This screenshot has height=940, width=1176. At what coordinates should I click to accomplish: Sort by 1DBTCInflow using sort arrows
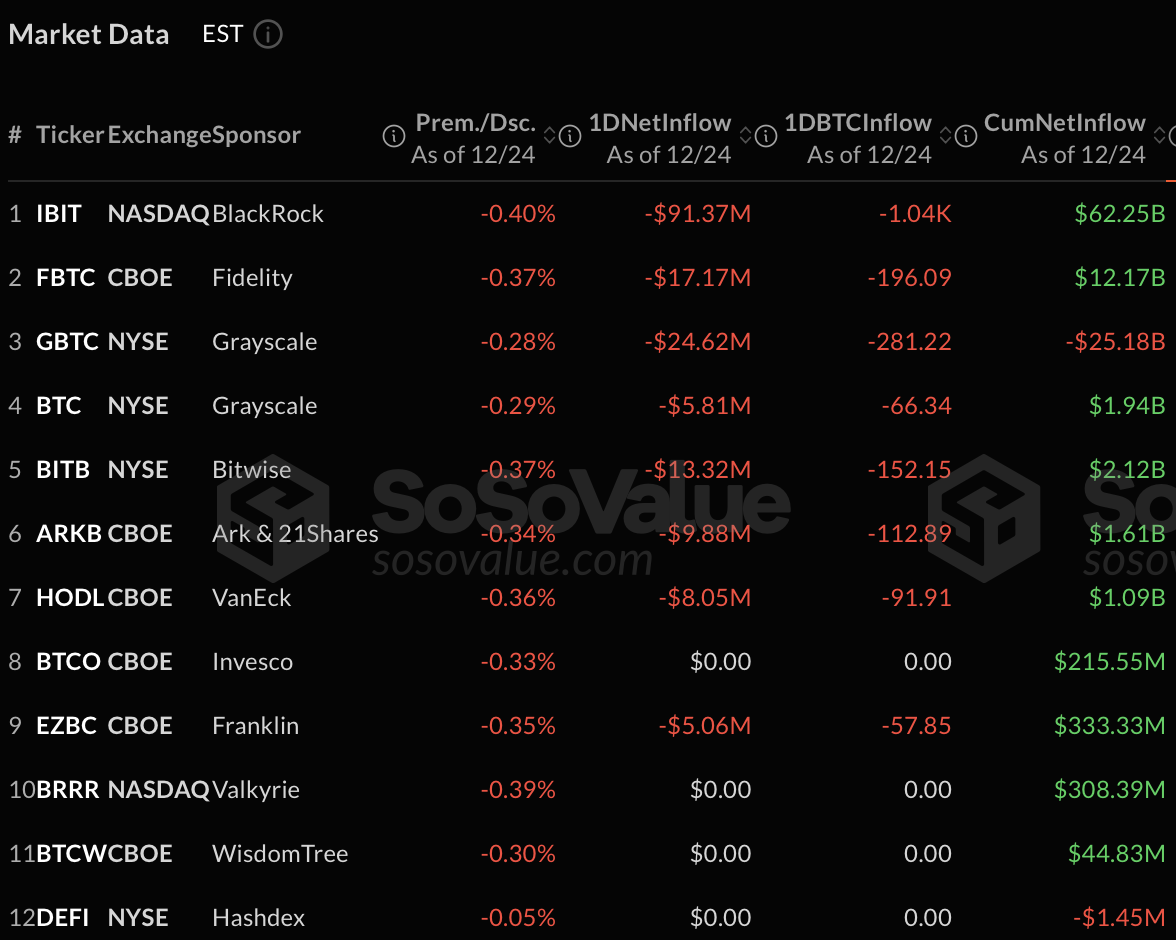[946, 135]
